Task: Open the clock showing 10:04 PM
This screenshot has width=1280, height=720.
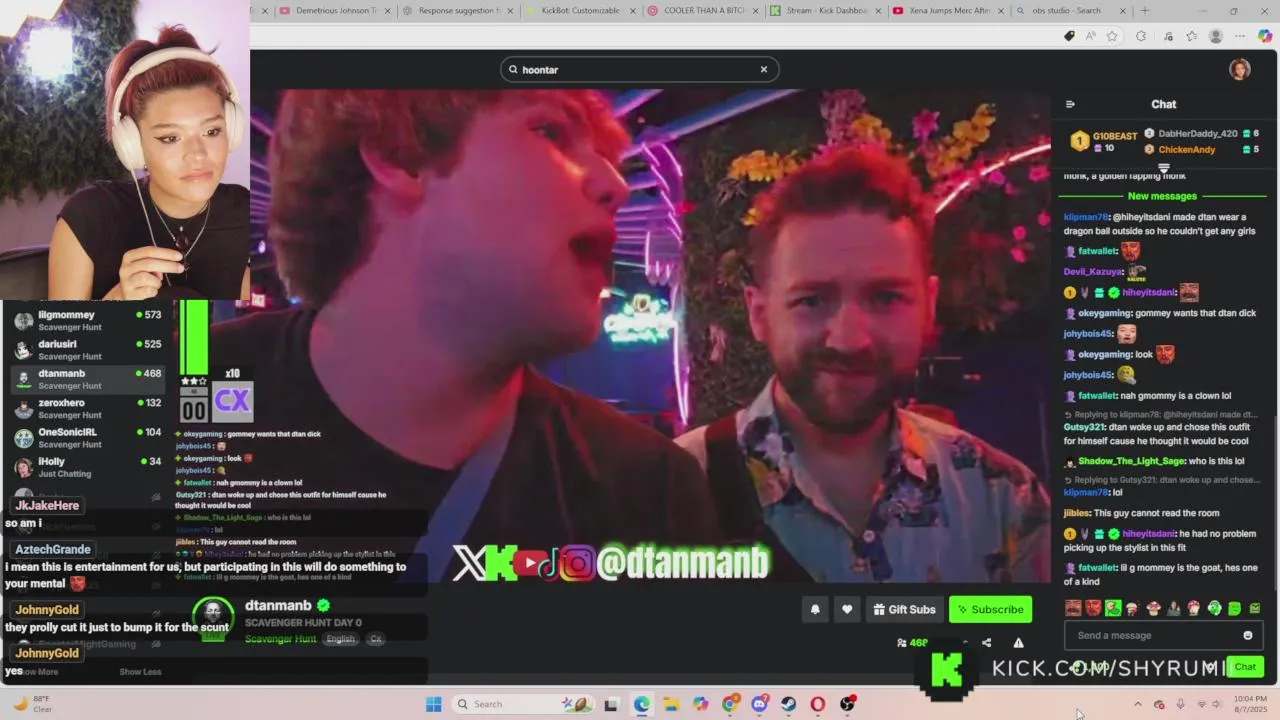Action: [1250, 704]
